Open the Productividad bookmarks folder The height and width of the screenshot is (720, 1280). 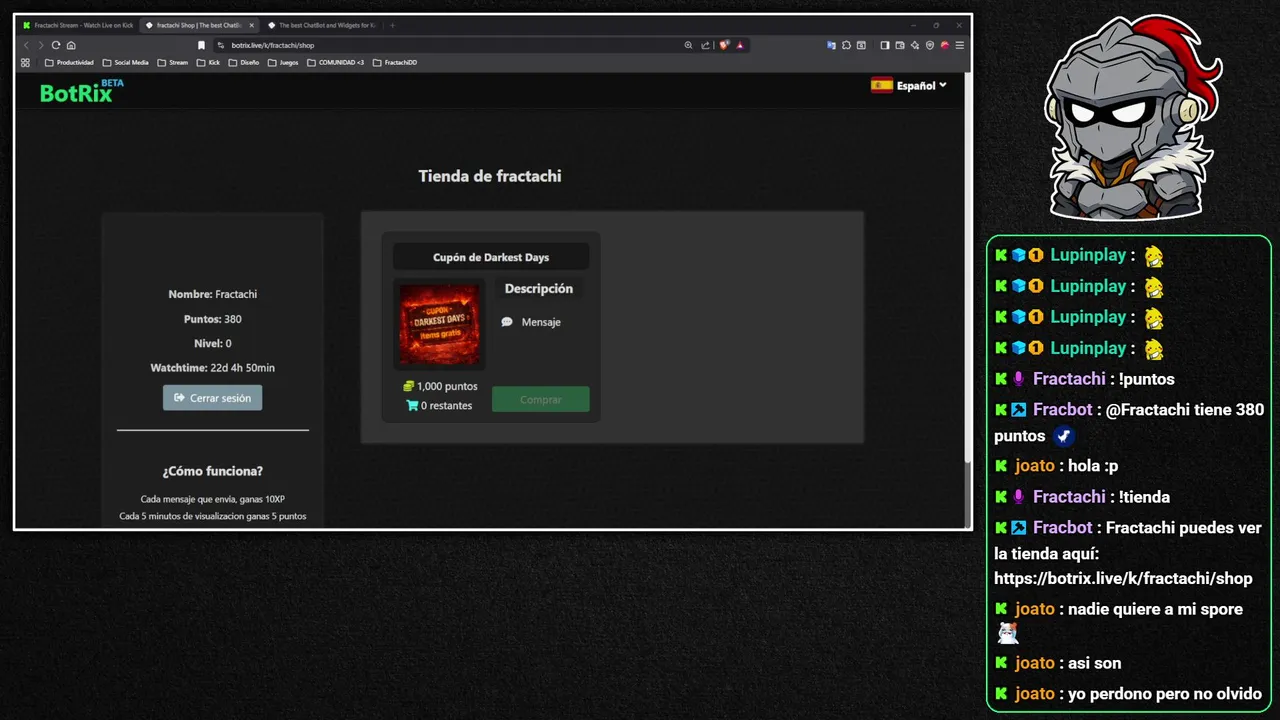pos(69,62)
